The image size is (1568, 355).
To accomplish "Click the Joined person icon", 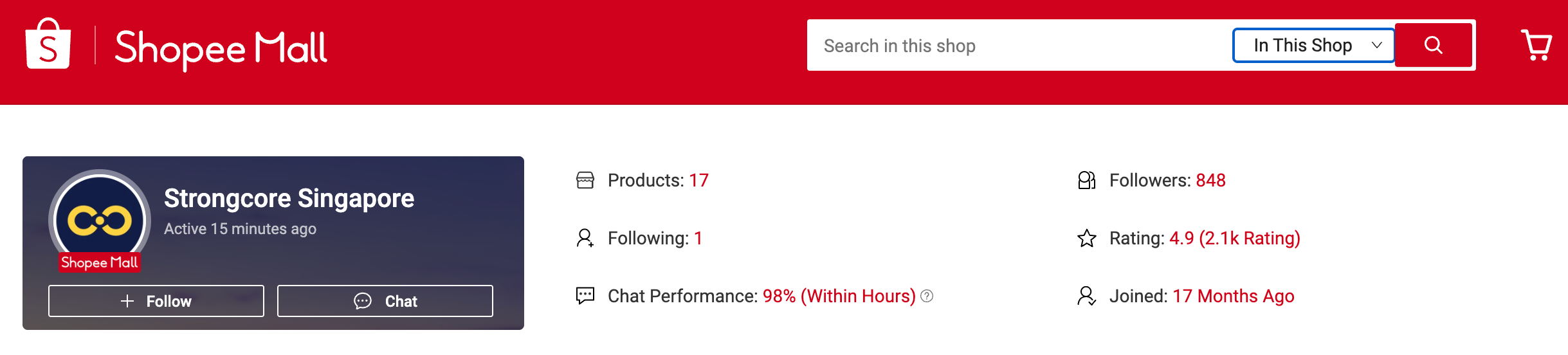I will click(1086, 296).
